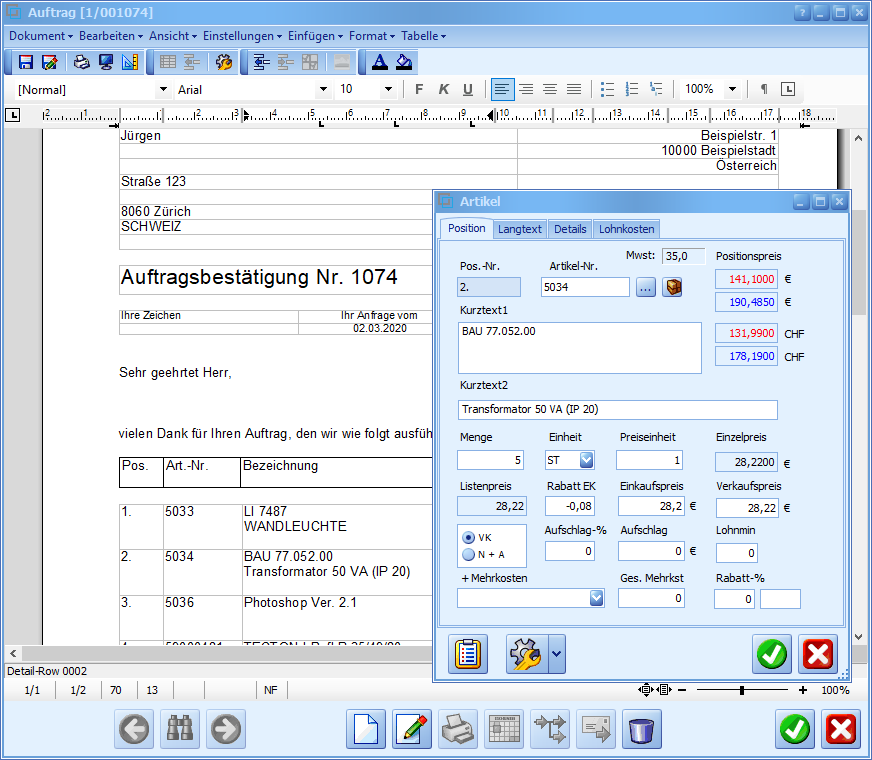The image size is (872, 760).
Task: Open the Einstellungen menu
Action: tap(242, 36)
